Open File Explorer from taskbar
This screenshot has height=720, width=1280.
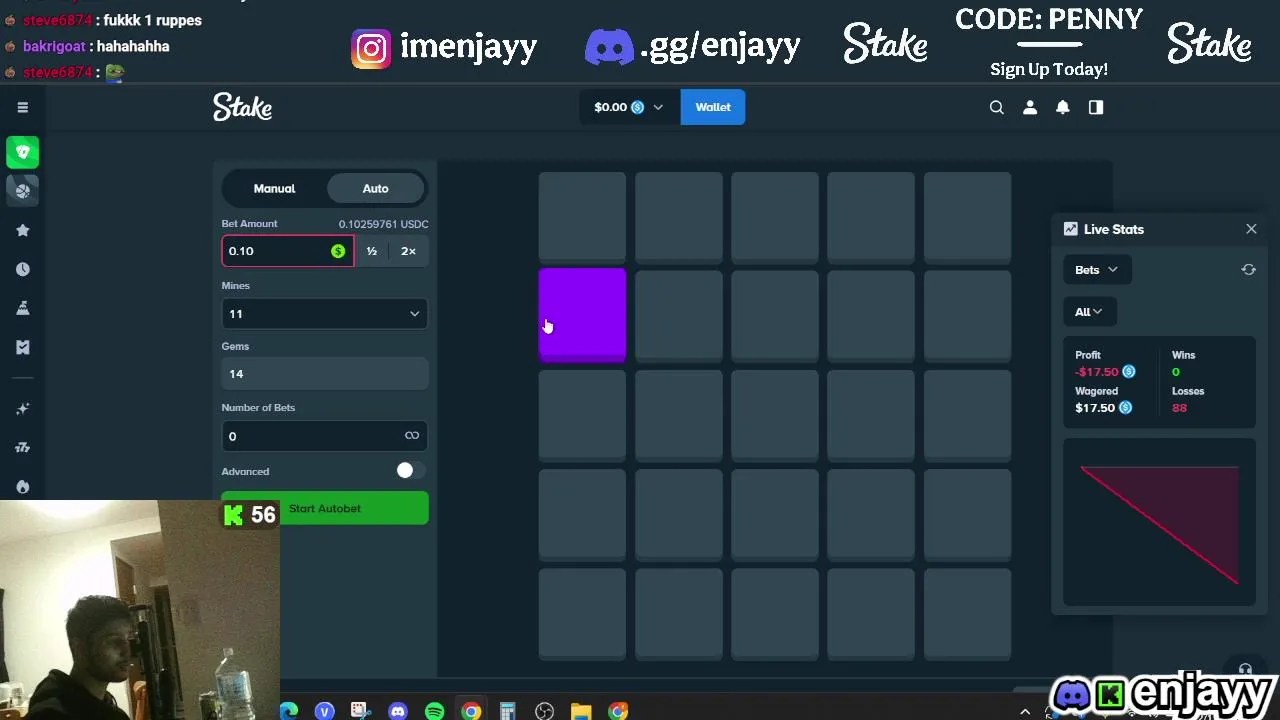pyautogui.click(x=581, y=711)
